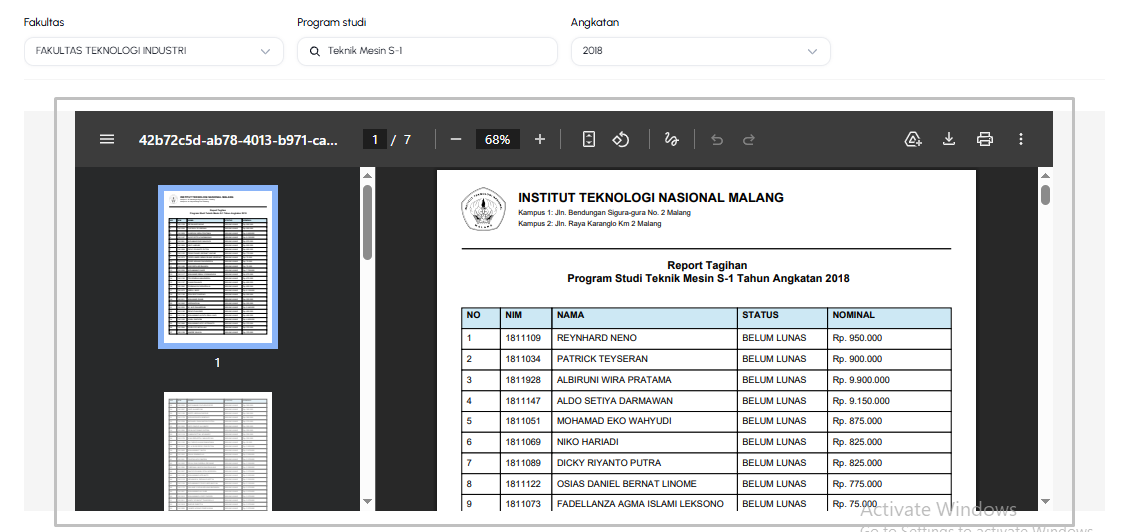The image size is (1135, 532).
Task: Click the institute logo in the report
Action: coord(484,208)
